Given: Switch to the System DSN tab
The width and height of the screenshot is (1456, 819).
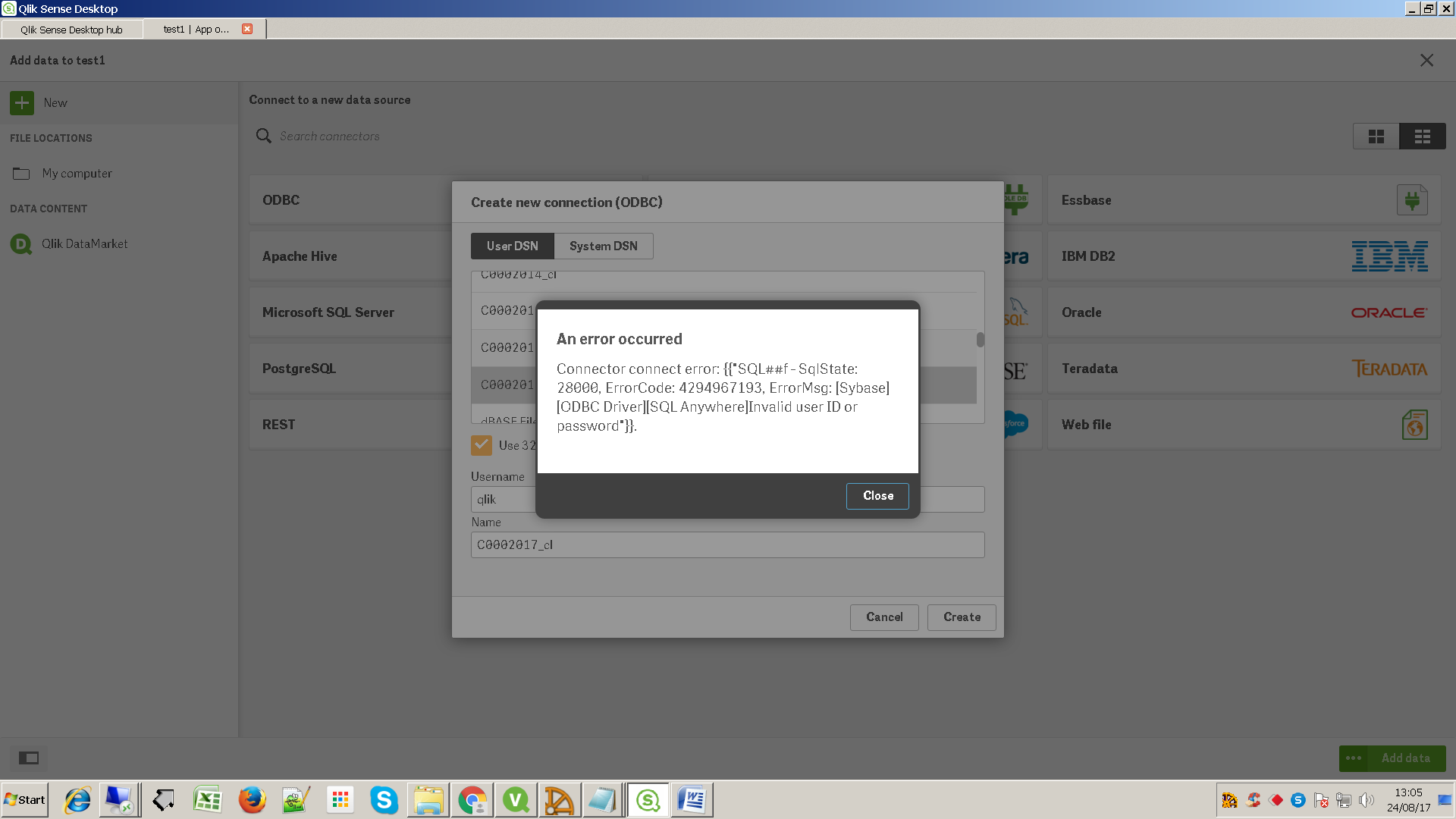Looking at the screenshot, I should point(604,246).
